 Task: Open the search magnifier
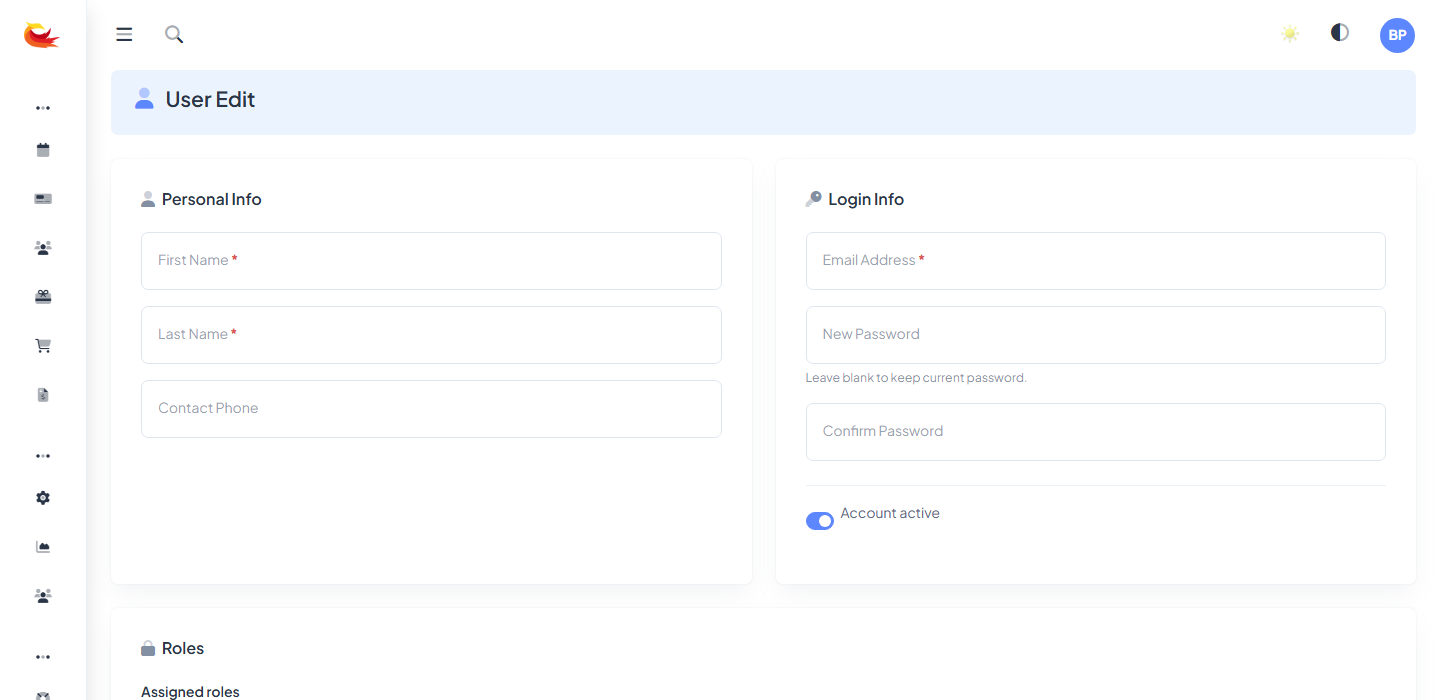coord(174,35)
